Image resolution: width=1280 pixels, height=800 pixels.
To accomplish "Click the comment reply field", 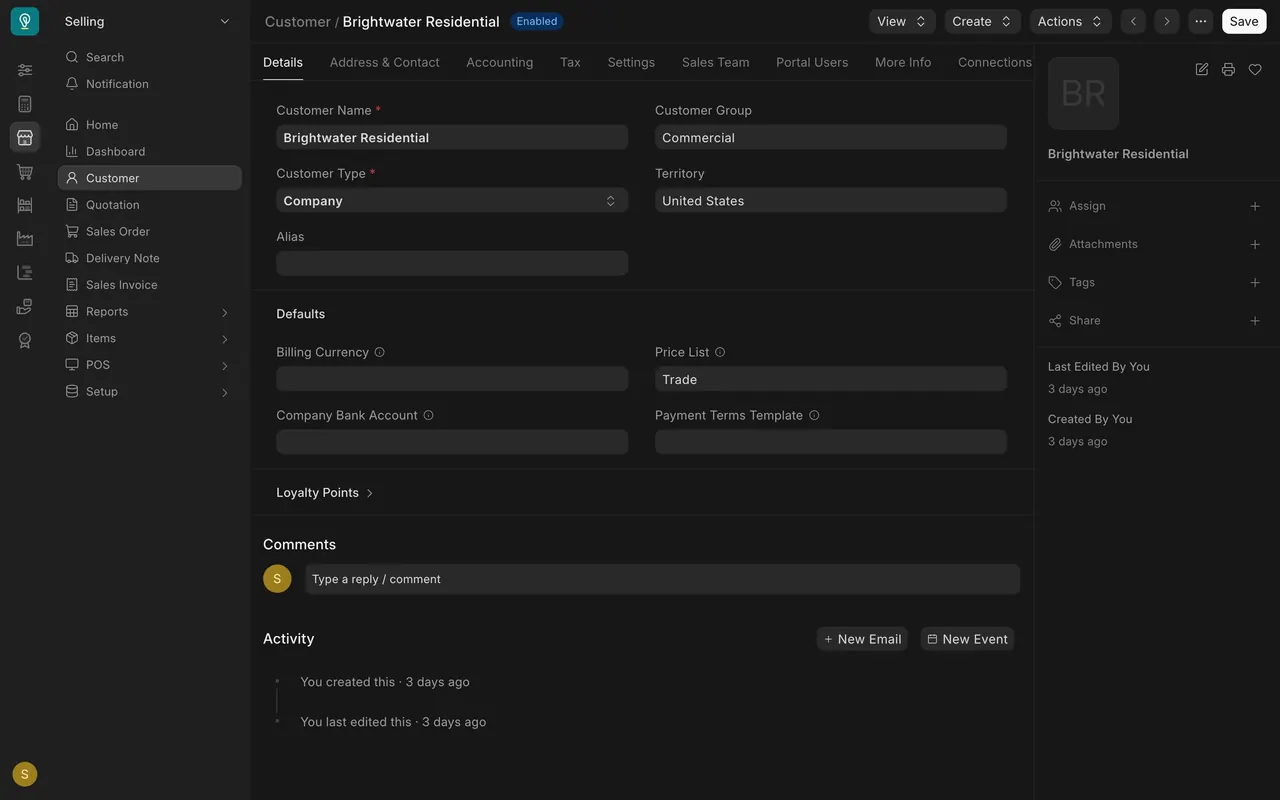I will pyautogui.click(x=663, y=579).
